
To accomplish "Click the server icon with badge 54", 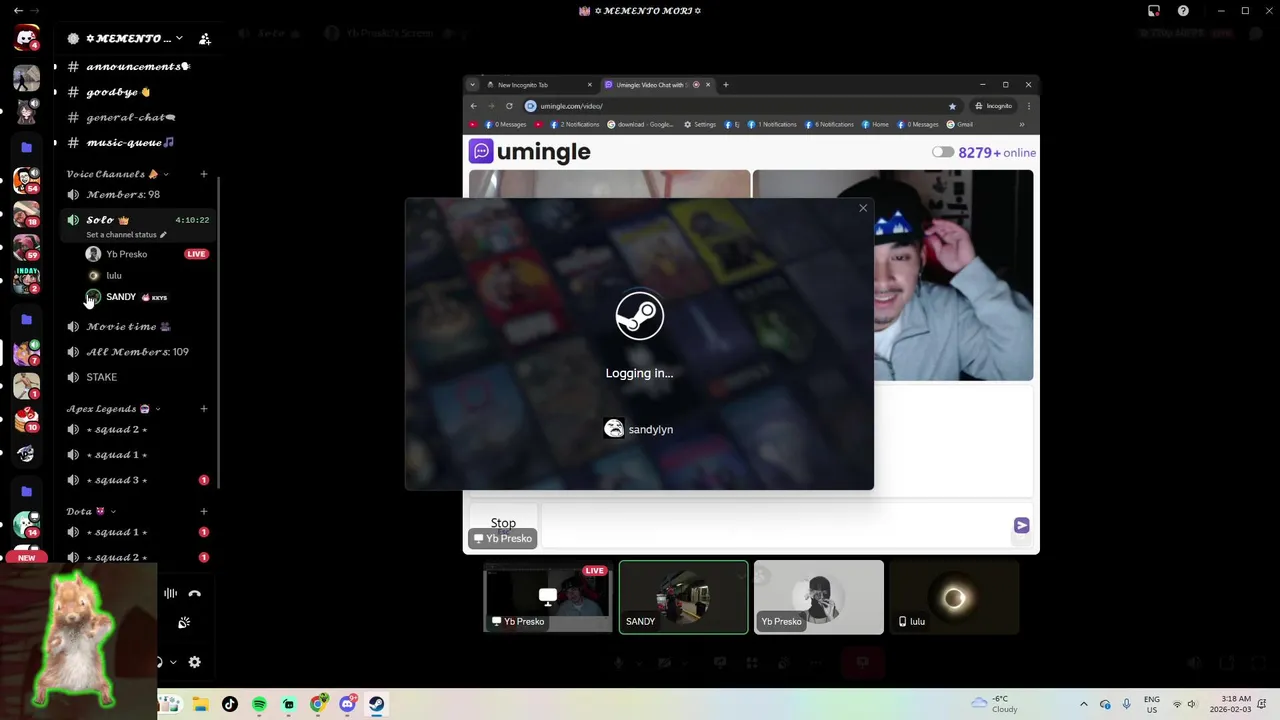I will [27, 181].
